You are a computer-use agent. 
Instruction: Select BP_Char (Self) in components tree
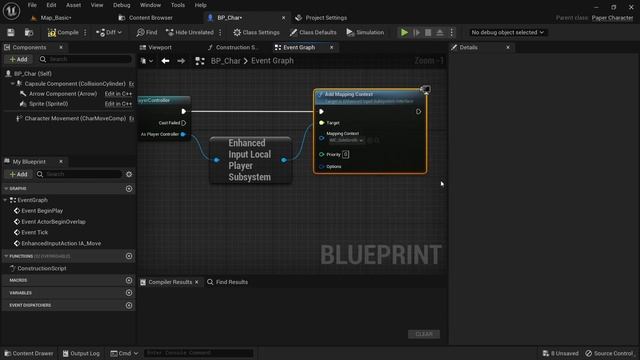point(33,73)
